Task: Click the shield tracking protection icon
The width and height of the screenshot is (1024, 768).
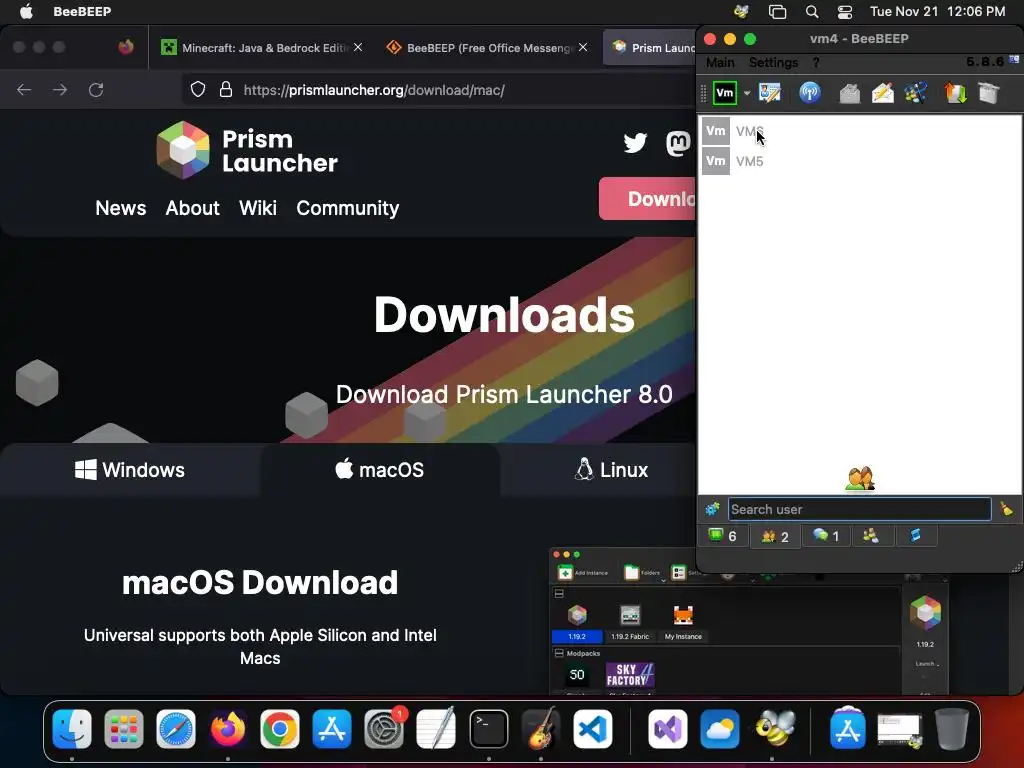Action: pyautogui.click(x=198, y=89)
